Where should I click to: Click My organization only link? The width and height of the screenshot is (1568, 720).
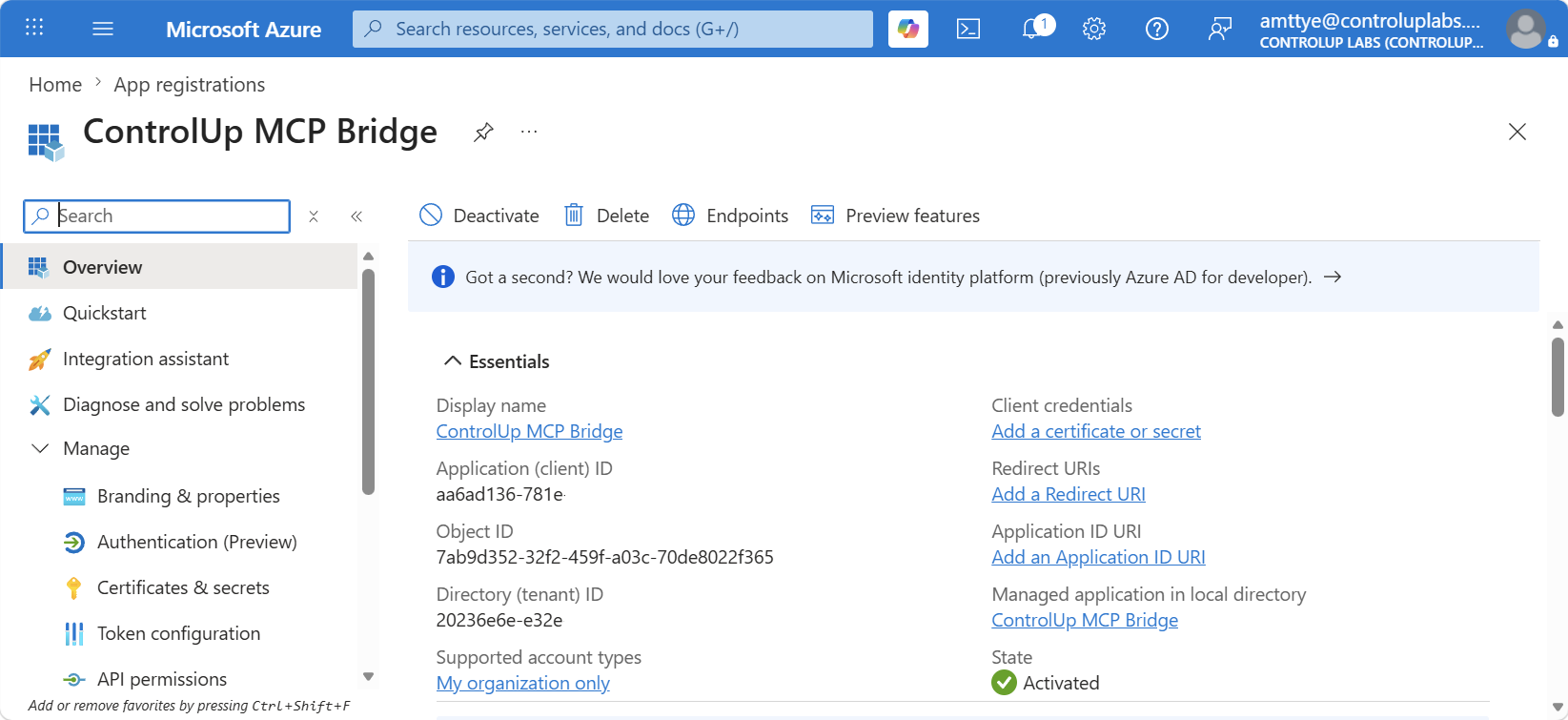tap(523, 683)
